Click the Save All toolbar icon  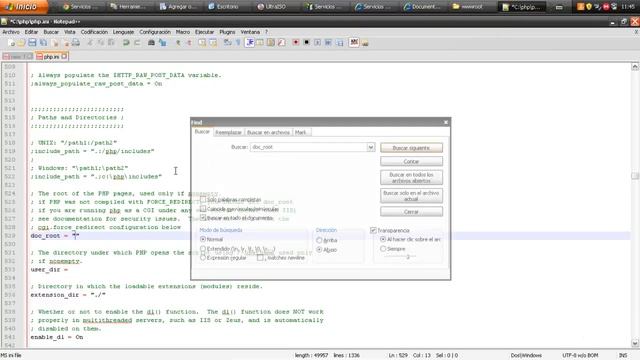[x=43, y=42]
